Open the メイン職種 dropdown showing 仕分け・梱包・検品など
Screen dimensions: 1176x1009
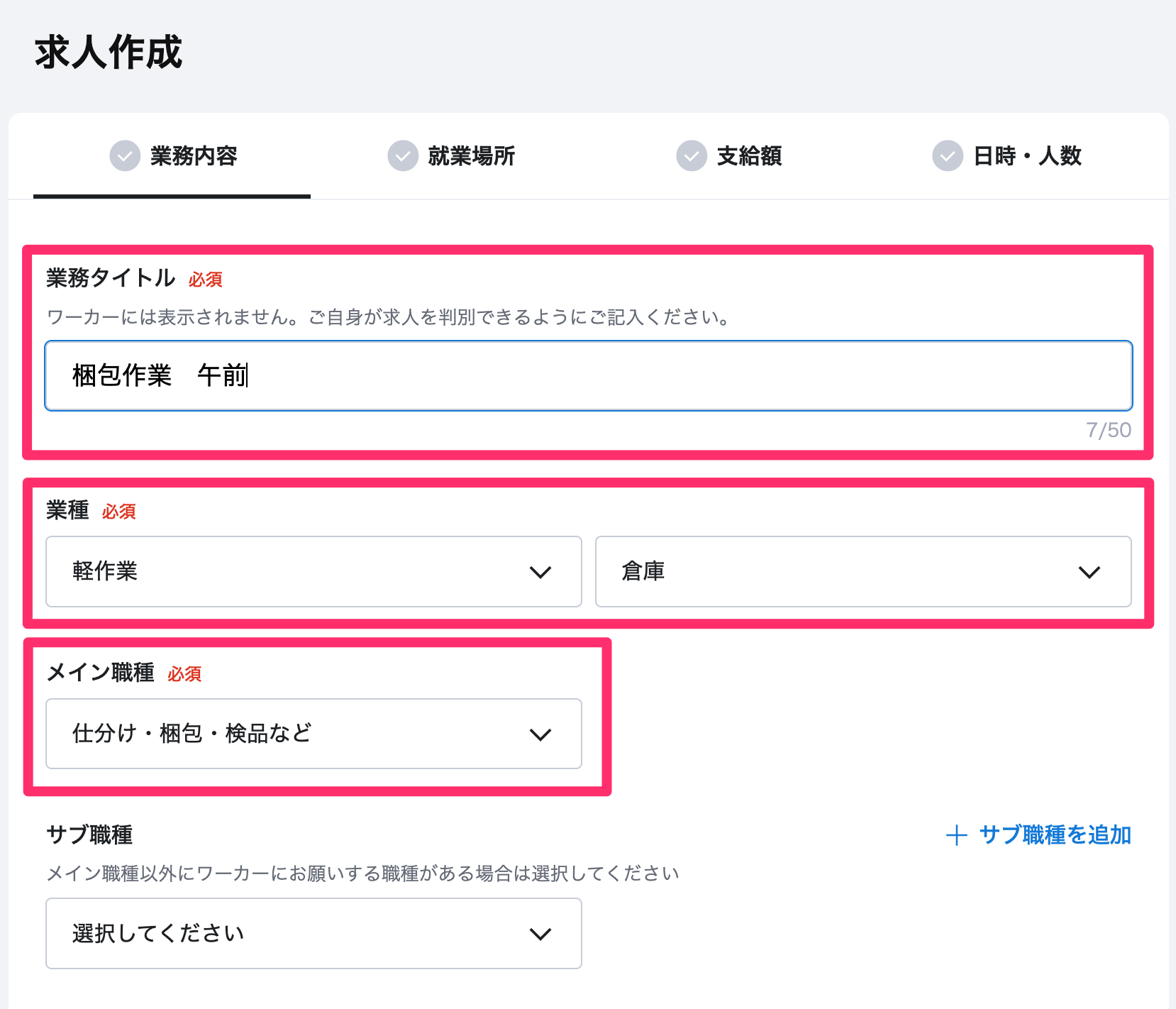[313, 734]
